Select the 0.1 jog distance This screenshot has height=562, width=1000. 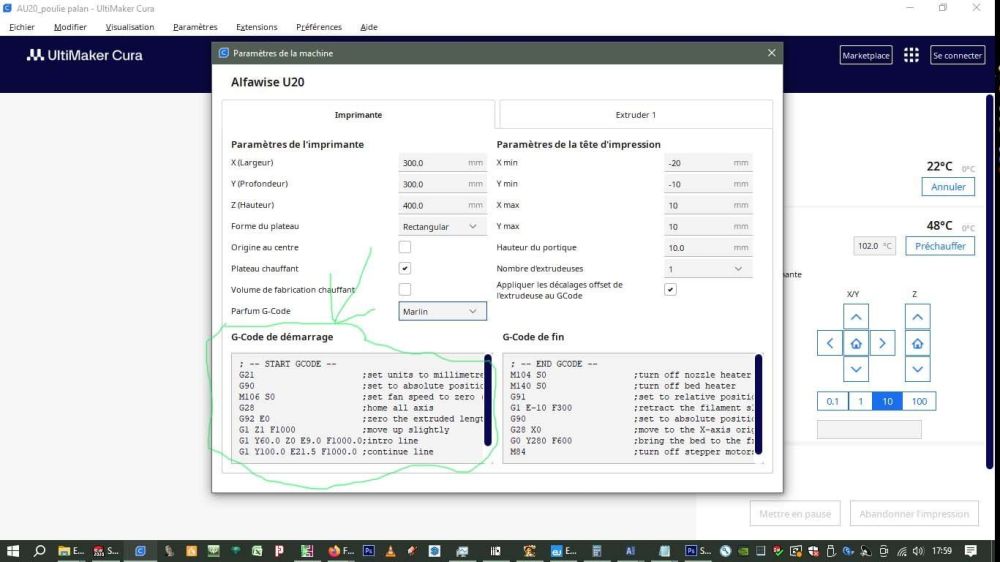click(832, 401)
